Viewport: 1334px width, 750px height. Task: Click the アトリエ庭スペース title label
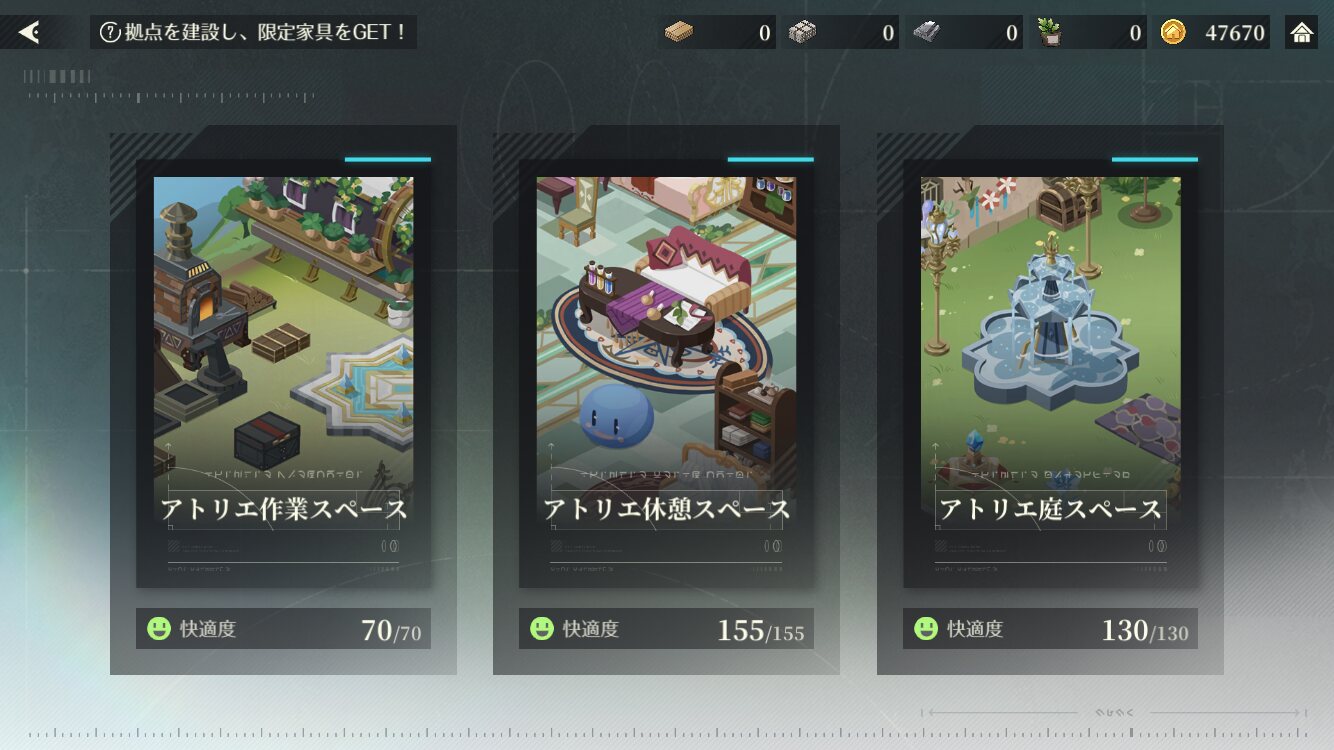(1050, 509)
